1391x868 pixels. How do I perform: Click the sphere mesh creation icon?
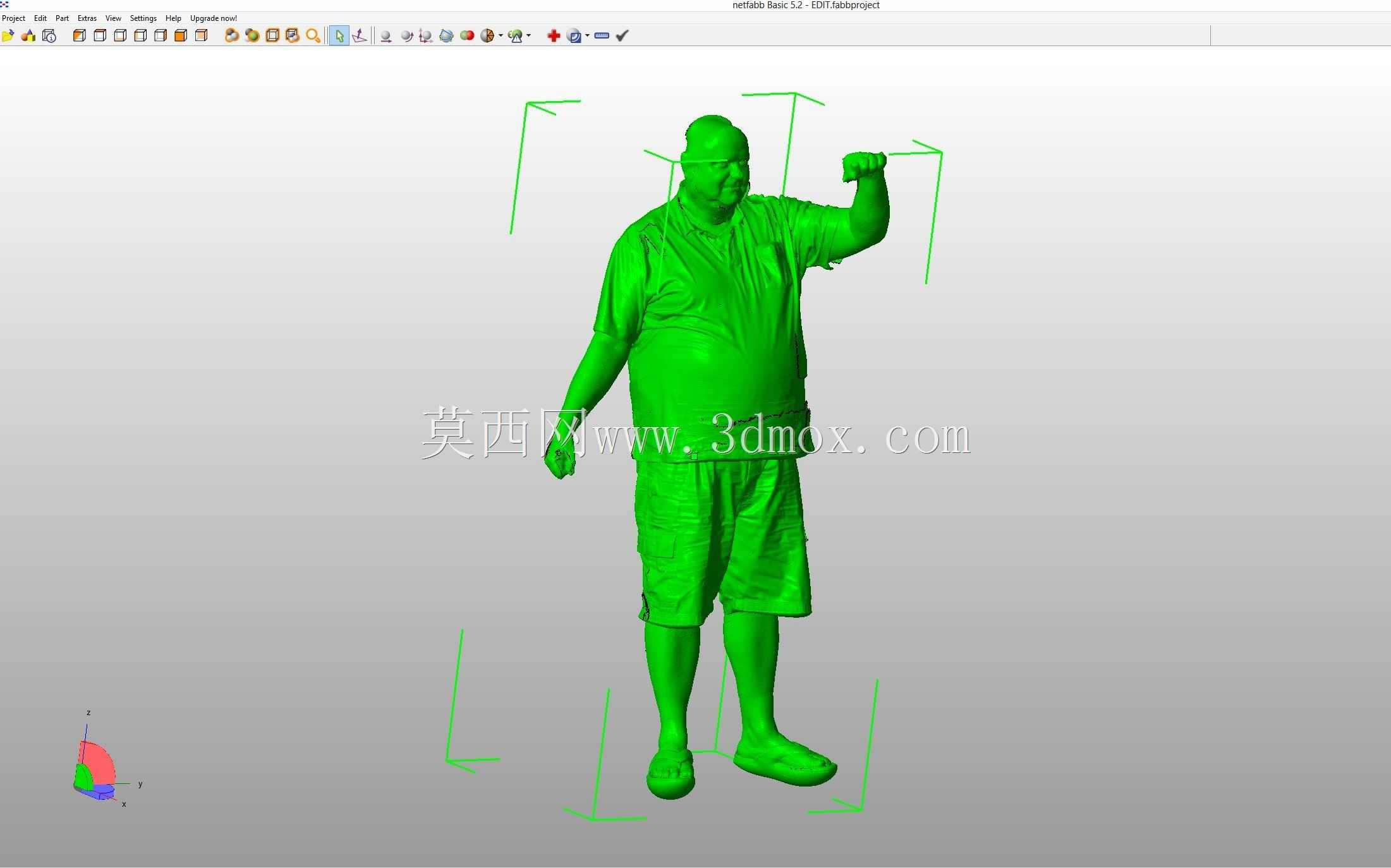[x=487, y=36]
